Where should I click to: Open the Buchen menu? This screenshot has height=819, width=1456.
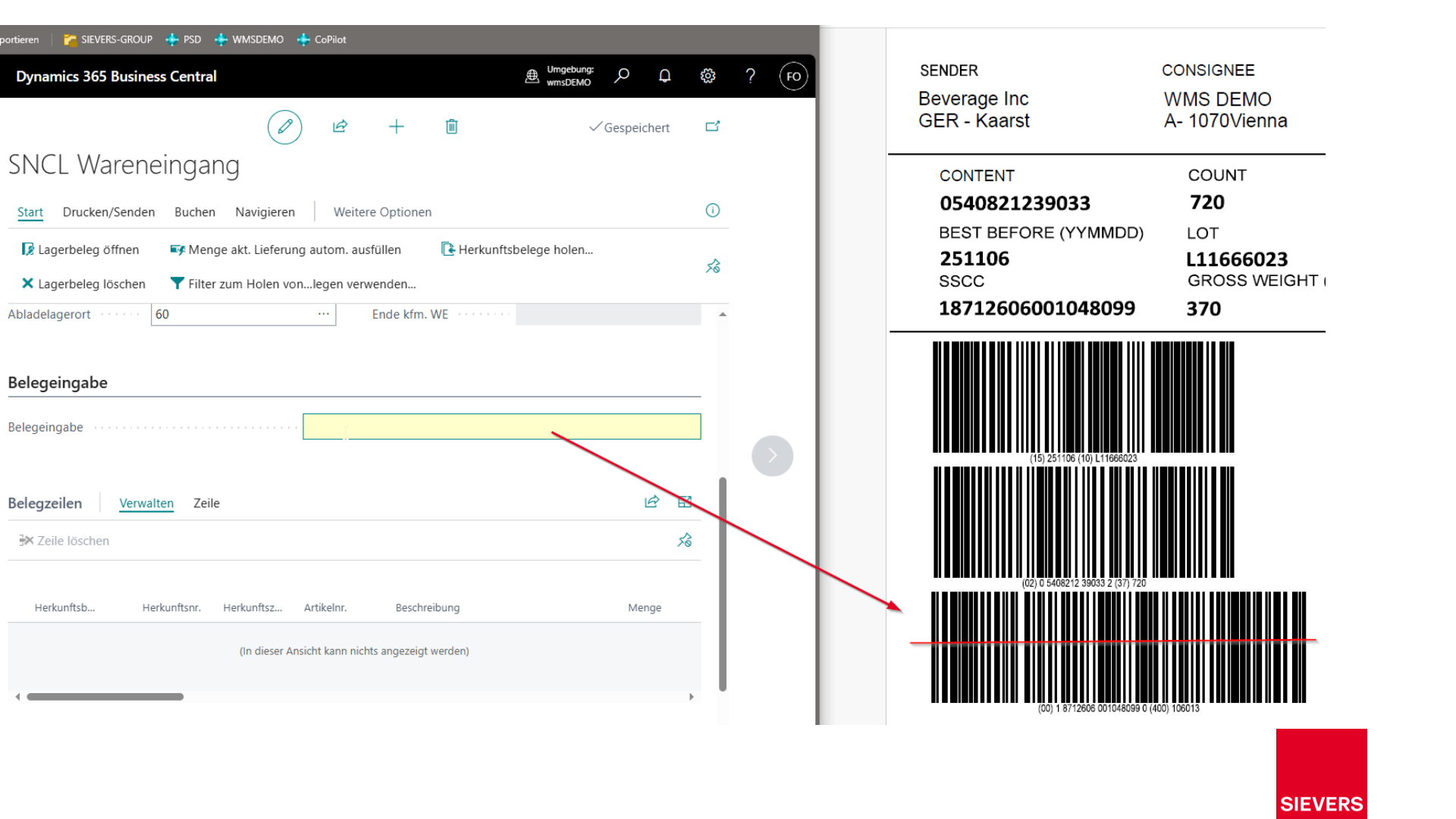(x=195, y=212)
